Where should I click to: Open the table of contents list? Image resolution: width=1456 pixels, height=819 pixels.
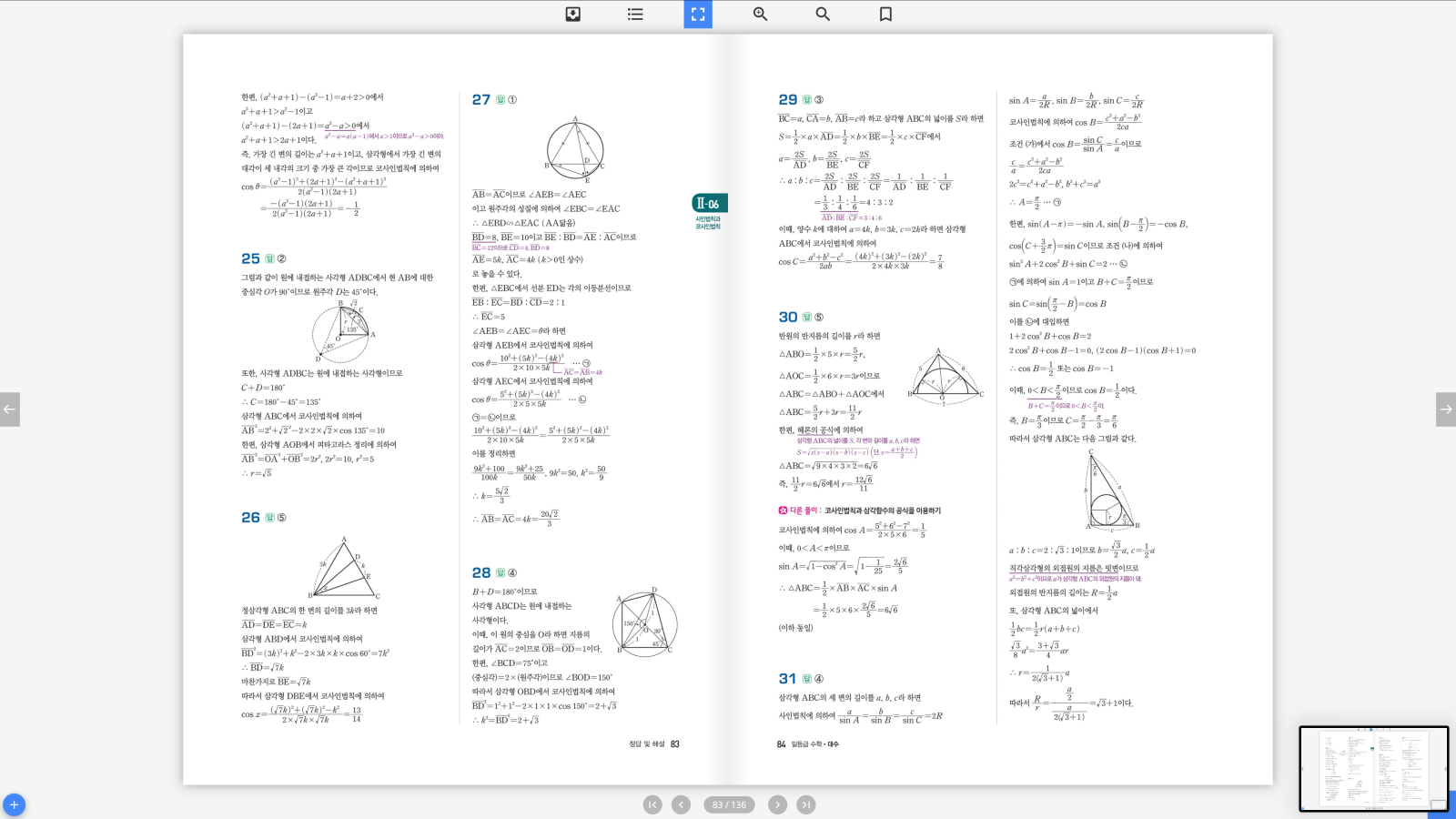click(x=635, y=15)
